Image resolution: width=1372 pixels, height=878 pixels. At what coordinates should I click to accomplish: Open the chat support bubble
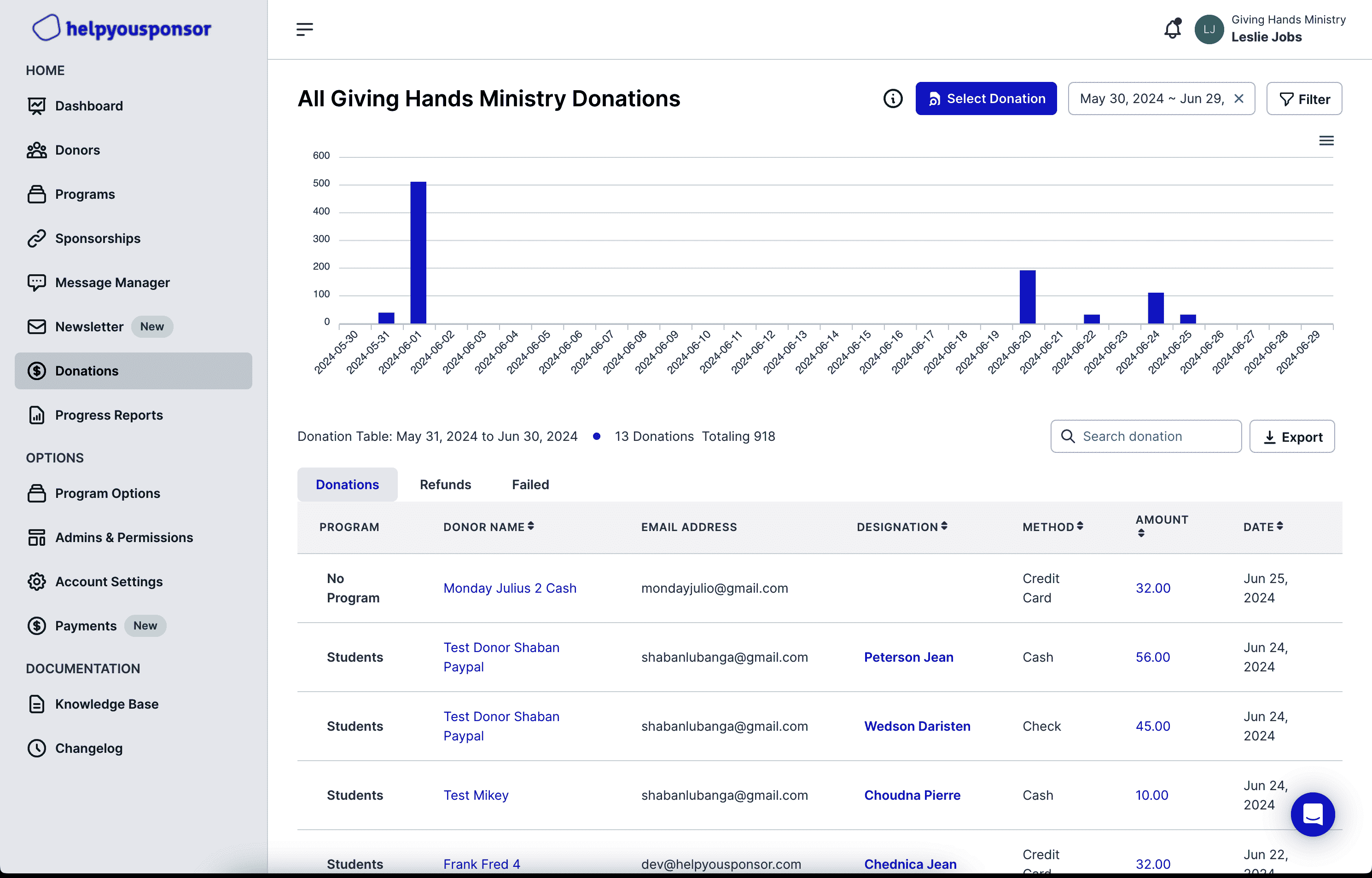[1312, 814]
